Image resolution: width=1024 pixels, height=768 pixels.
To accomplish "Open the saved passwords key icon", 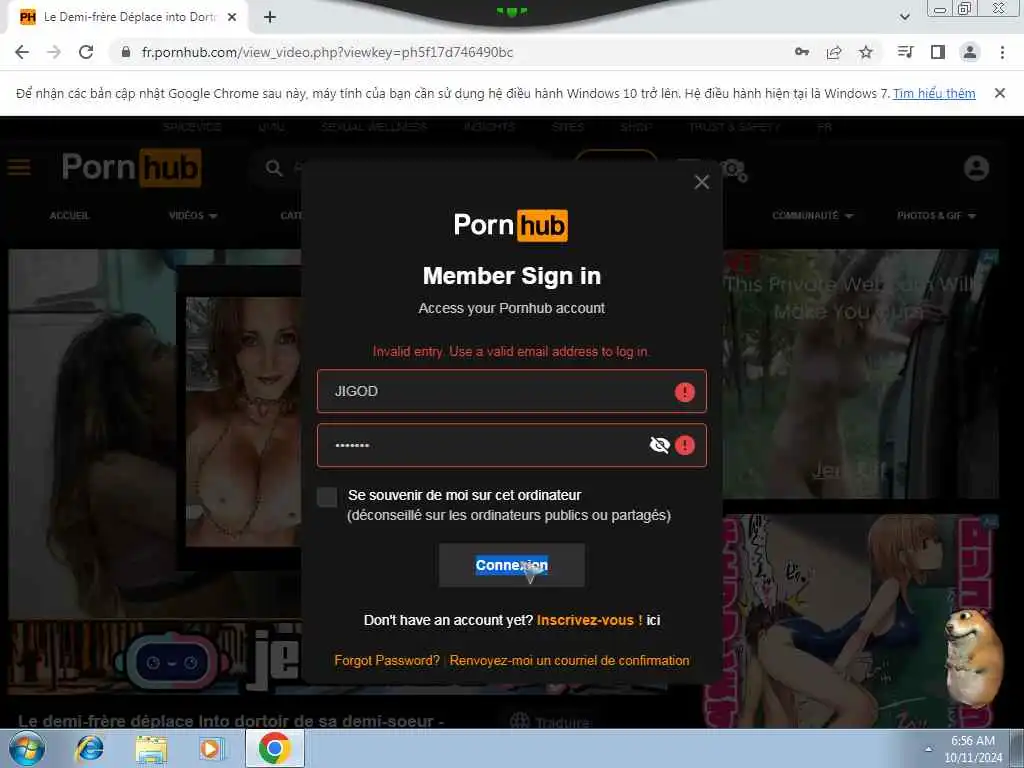I will pyautogui.click(x=802, y=52).
